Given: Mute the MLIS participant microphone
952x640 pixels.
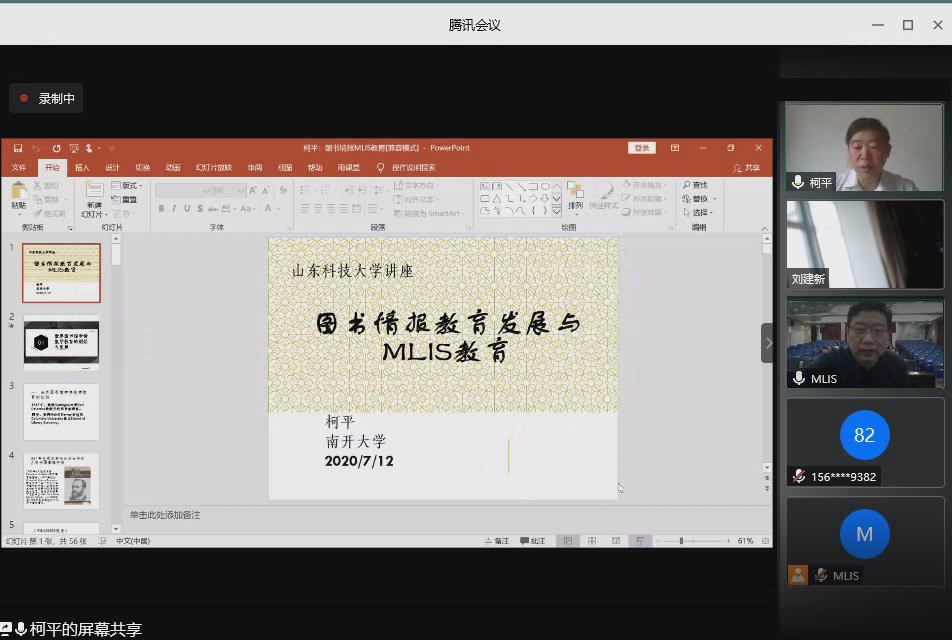Looking at the screenshot, I should pyautogui.click(x=797, y=378).
